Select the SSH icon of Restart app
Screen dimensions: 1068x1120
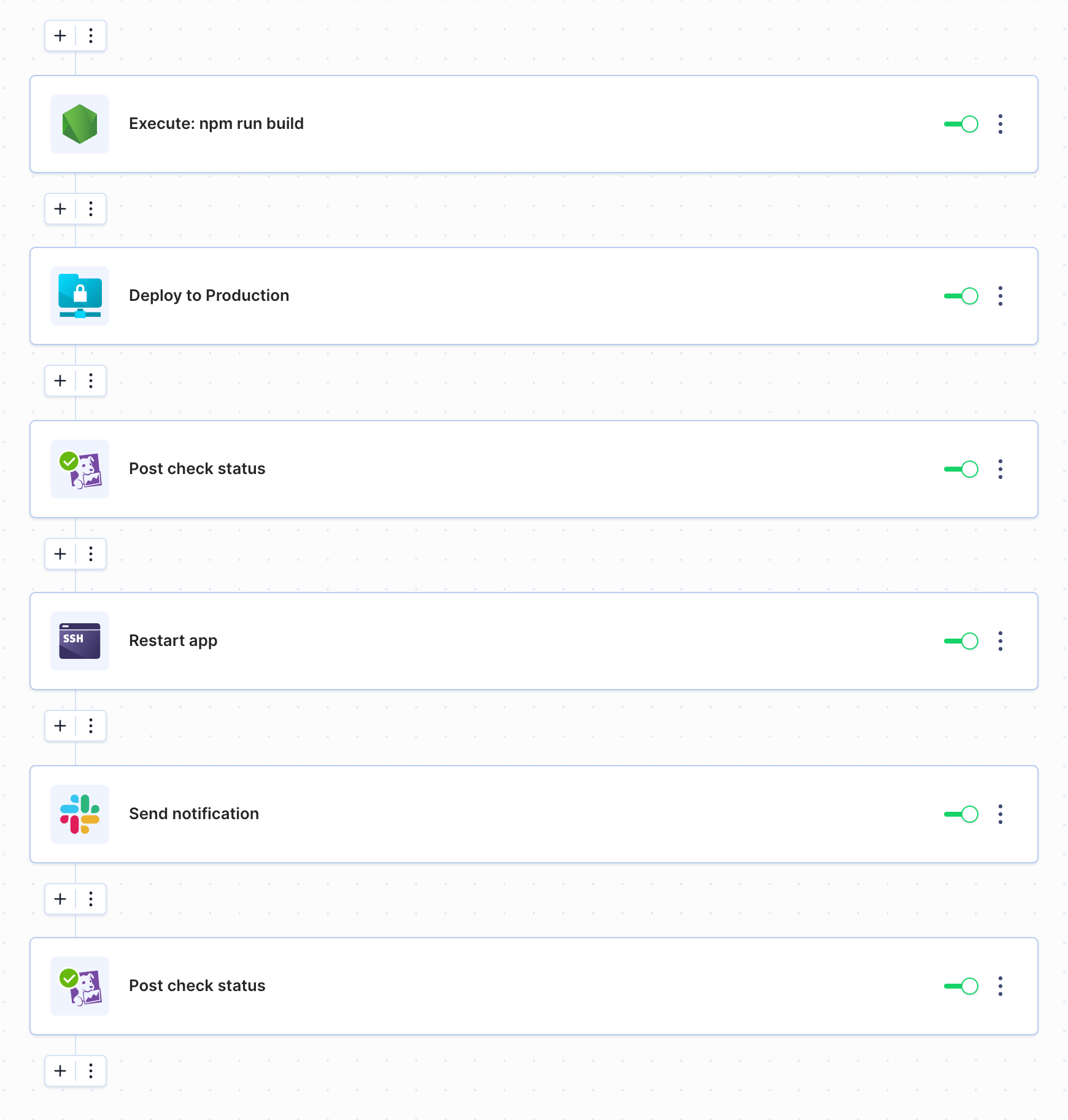(80, 641)
